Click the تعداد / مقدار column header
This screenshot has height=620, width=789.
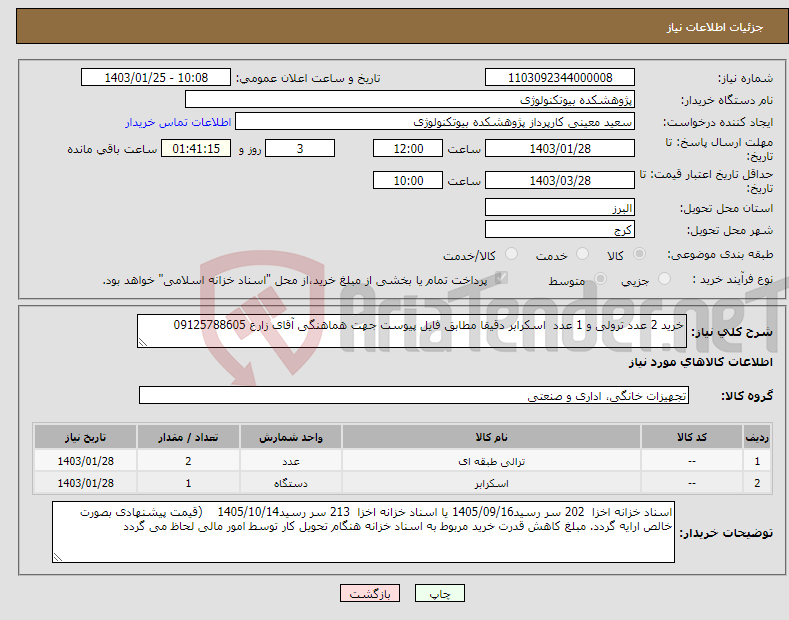coord(188,437)
